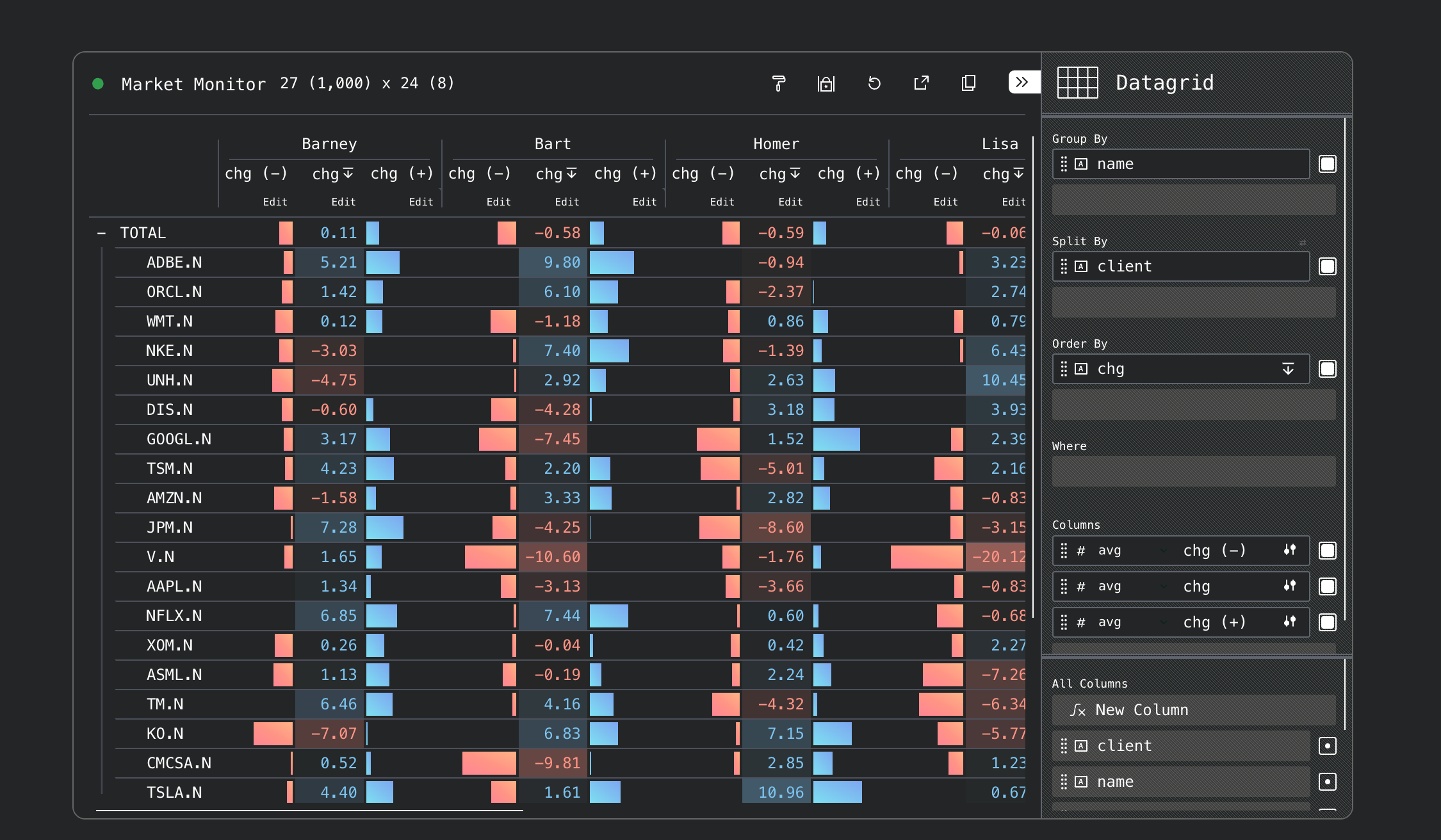Screen dimensions: 1441x840
Task: Collapse the TOTAL row group
Action: pyautogui.click(x=101, y=233)
